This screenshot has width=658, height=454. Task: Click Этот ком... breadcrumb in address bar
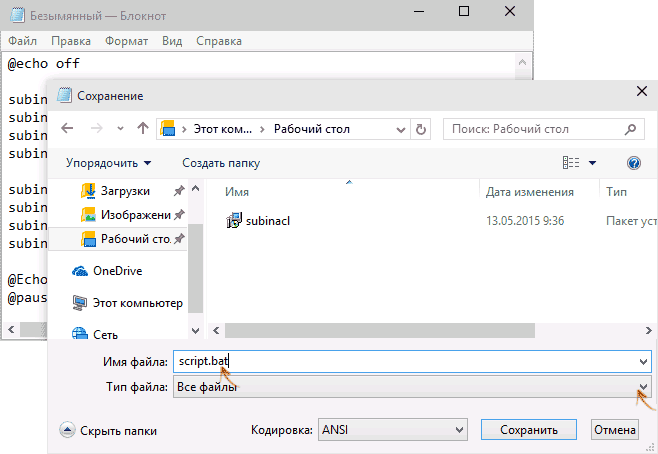pos(222,129)
